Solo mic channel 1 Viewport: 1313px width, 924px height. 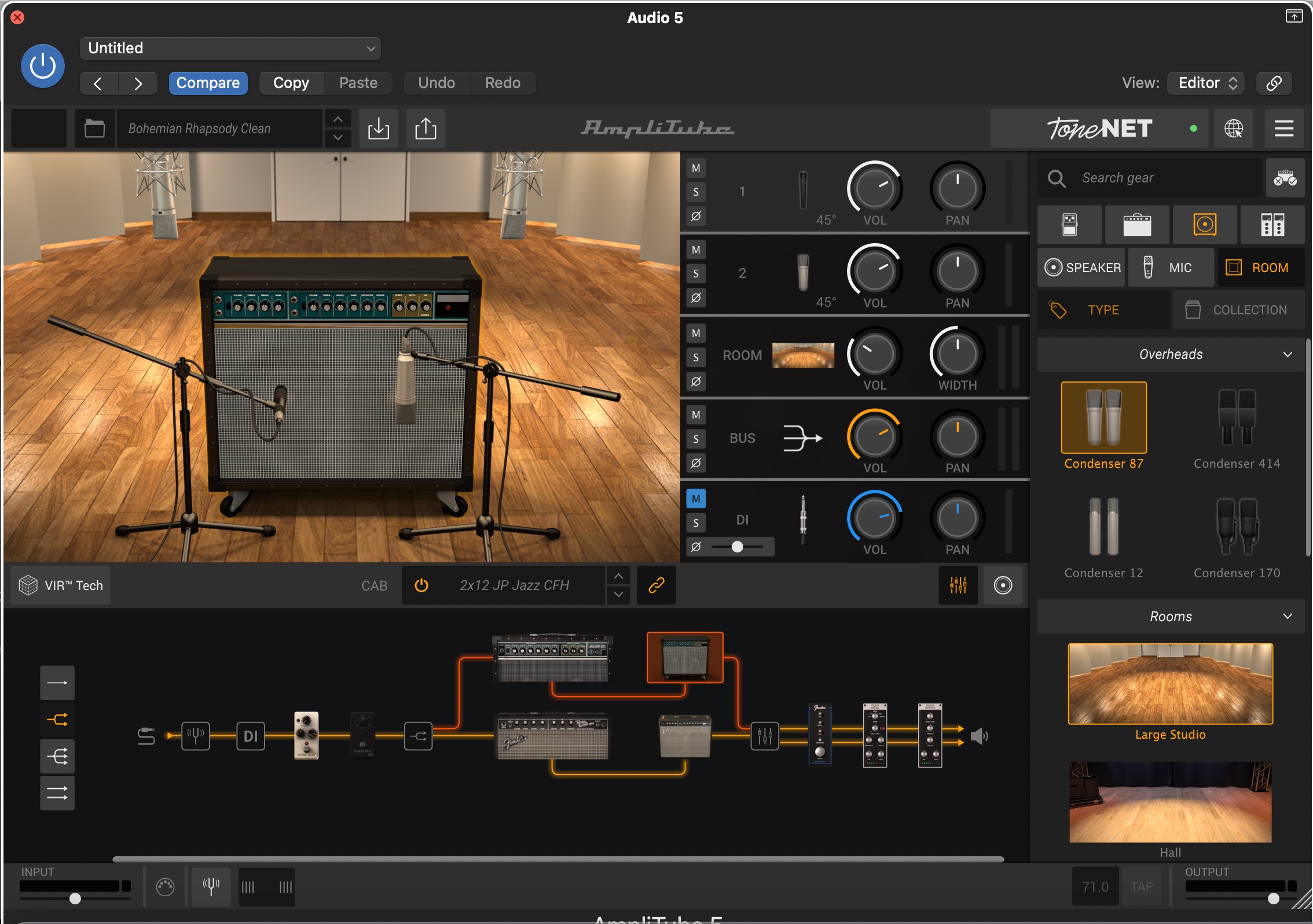tap(696, 192)
